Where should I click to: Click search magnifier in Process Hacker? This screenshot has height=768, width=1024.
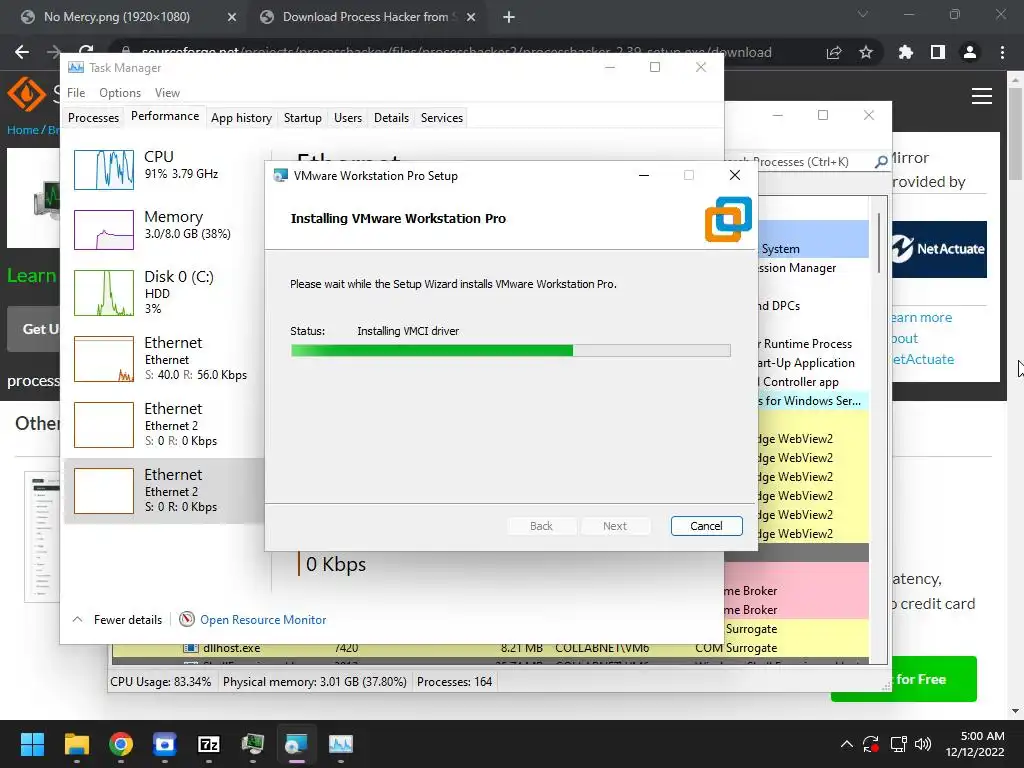pos(881,161)
